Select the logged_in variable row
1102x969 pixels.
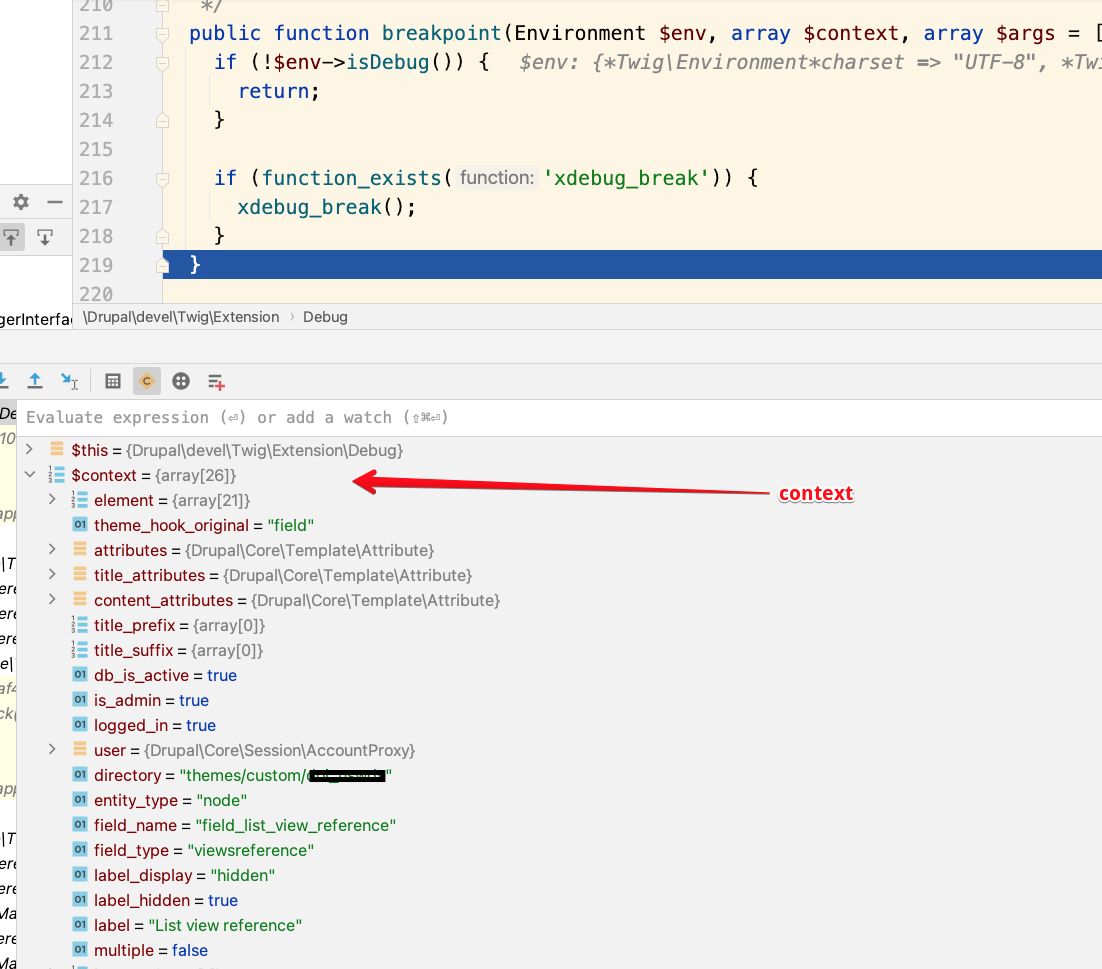coord(559,725)
